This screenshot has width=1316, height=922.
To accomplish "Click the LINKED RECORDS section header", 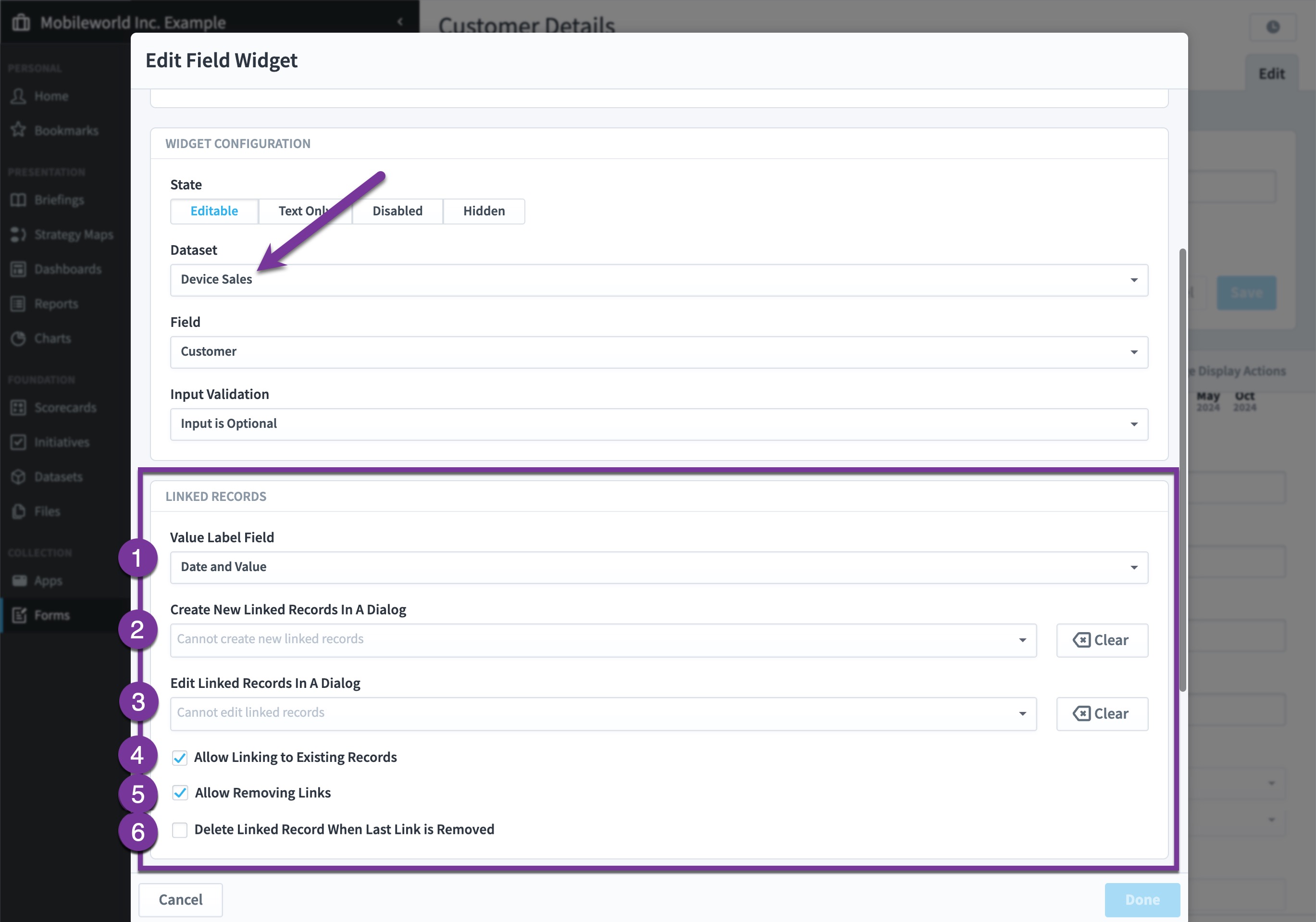I will pos(215,497).
